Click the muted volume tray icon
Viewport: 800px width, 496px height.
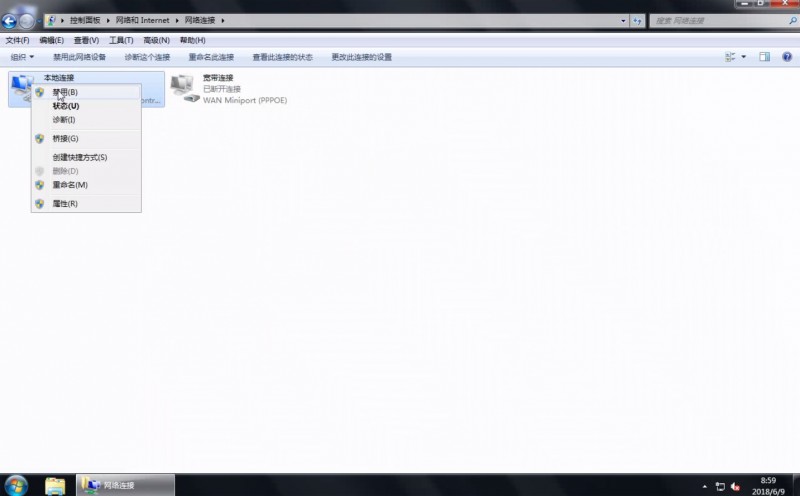(735, 486)
